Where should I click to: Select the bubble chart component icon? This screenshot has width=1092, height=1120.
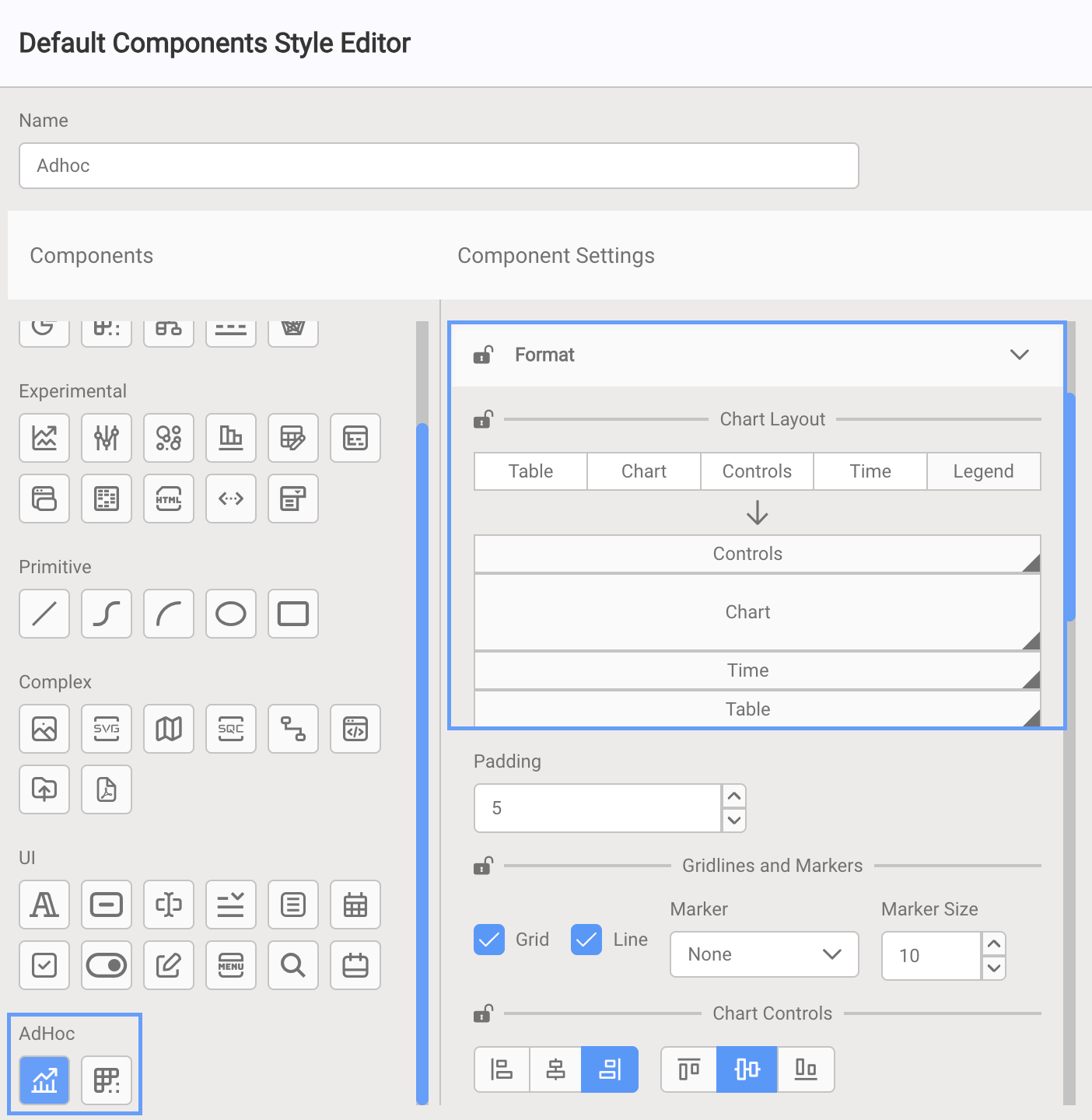tap(169, 438)
